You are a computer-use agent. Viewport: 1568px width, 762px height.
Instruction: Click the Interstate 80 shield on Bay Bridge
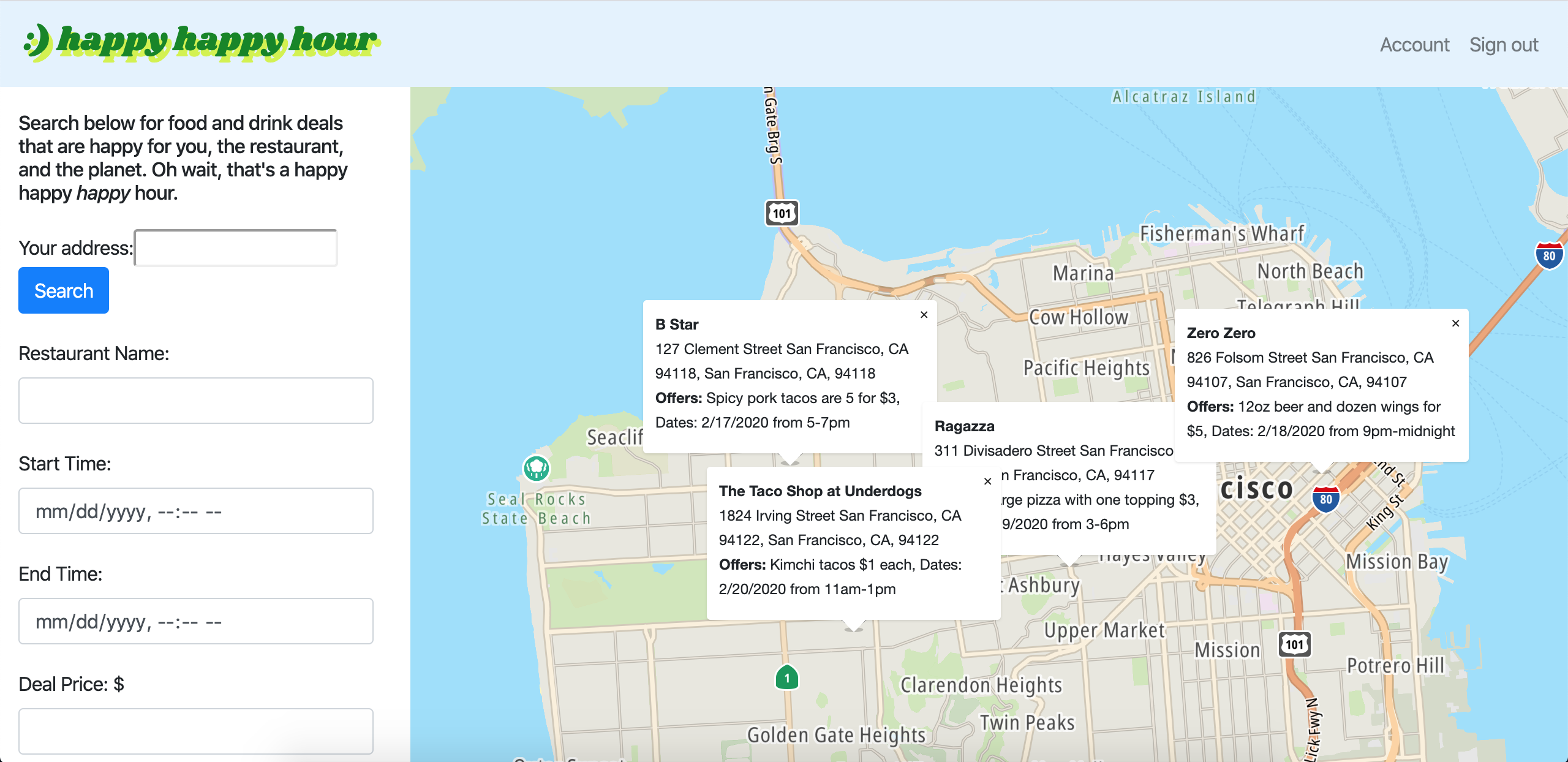pyautogui.click(x=1548, y=255)
